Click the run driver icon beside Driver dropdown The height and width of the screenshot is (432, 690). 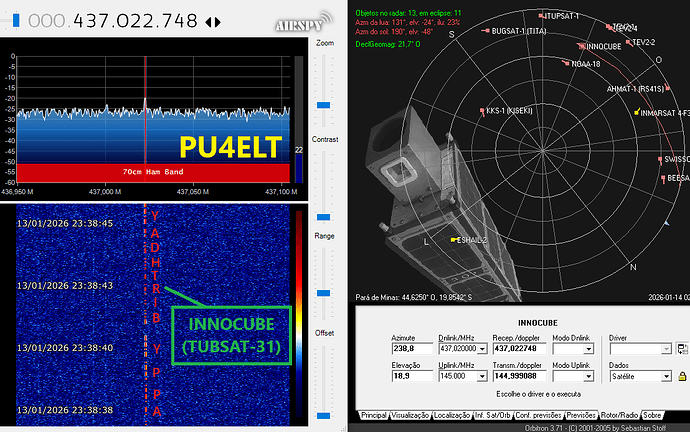coord(682,350)
